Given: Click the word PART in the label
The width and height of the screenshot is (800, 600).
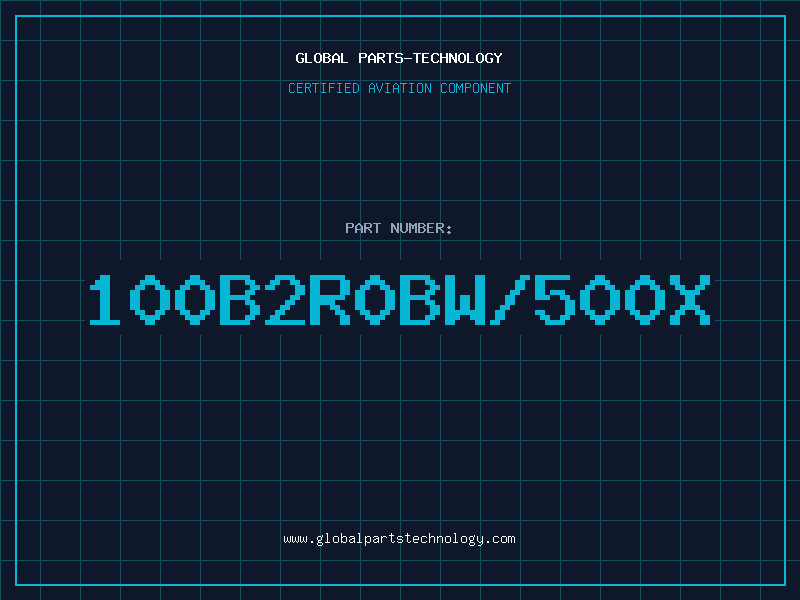Looking at the screenshot, I should point(363,228).
